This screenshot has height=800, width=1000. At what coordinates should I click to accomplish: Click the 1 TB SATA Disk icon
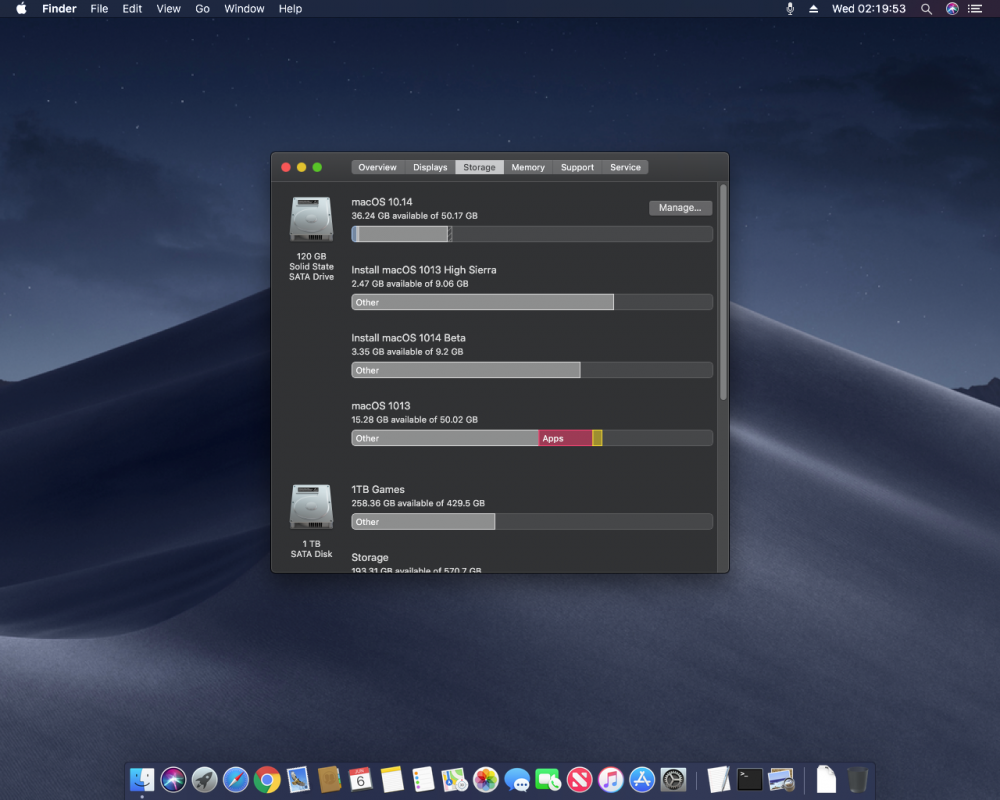click(311, 507)
